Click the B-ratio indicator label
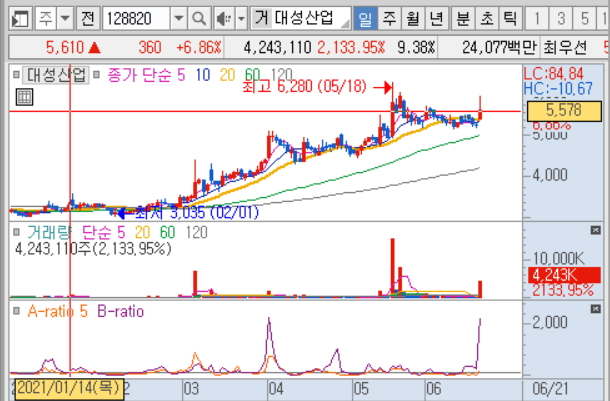 (121, 312)
